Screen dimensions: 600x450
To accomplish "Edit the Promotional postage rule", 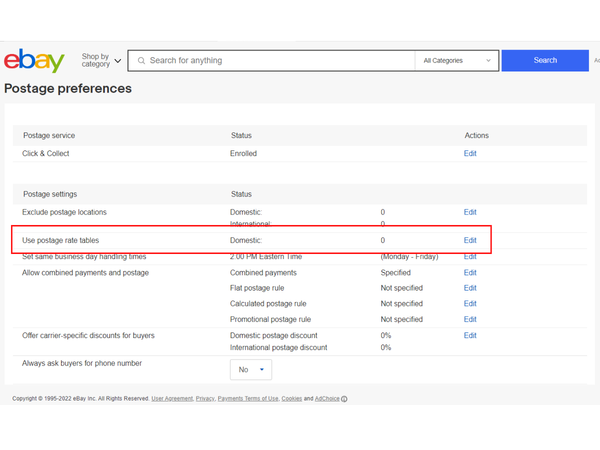I will [x=470, y=319].
